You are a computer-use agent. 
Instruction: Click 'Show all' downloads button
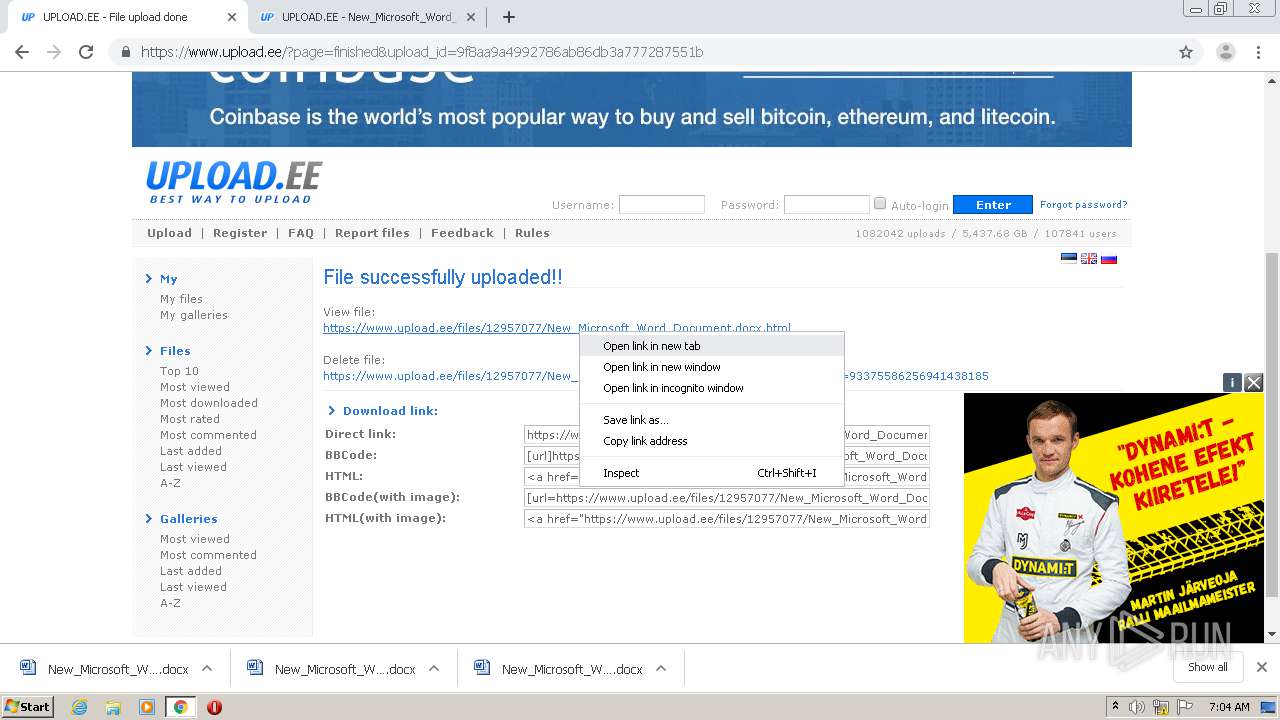pyautogui.click(x=1208, y=667)
